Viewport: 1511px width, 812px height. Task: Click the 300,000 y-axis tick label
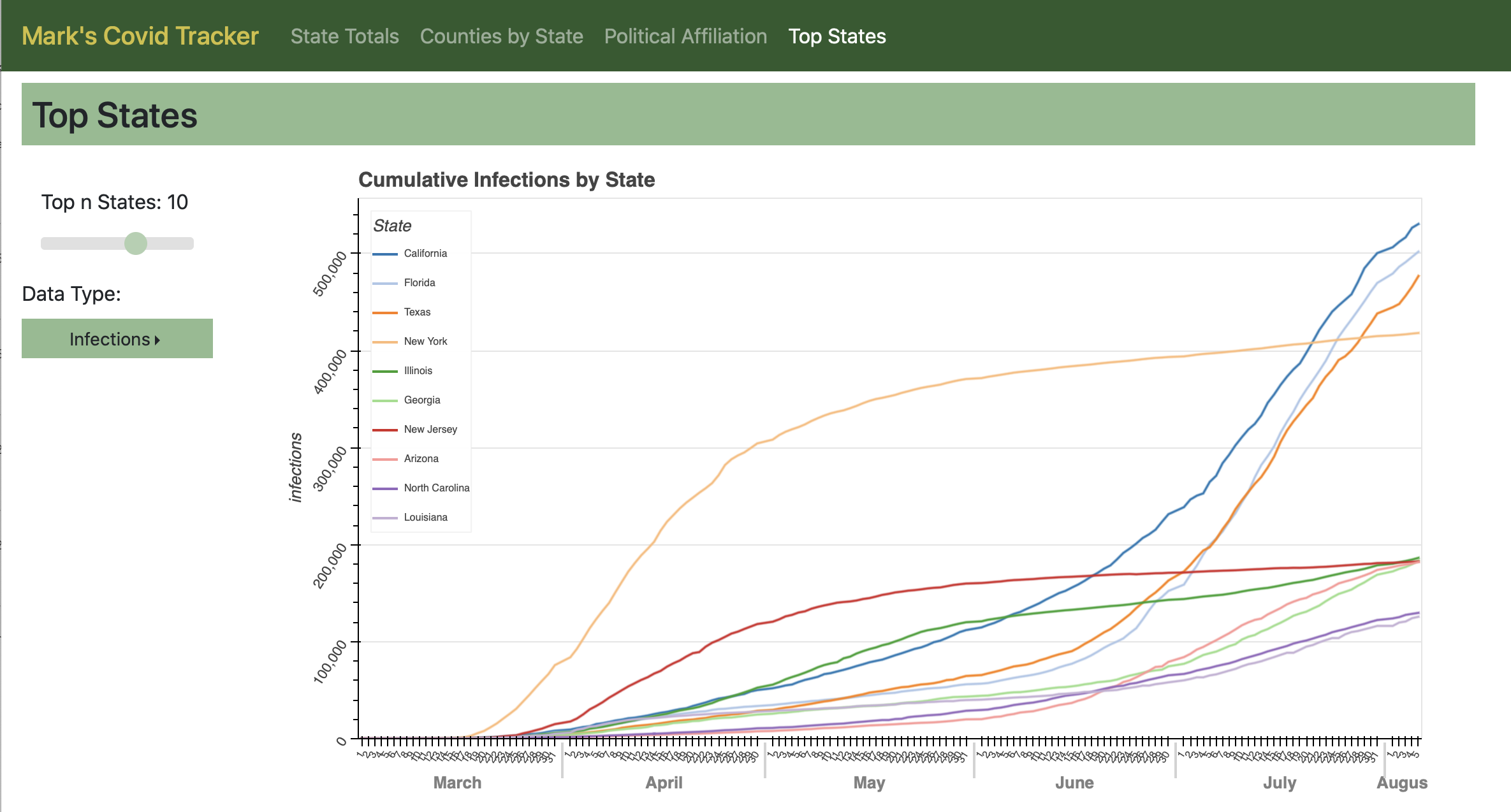pyautogui.click(x=330, y=468)
